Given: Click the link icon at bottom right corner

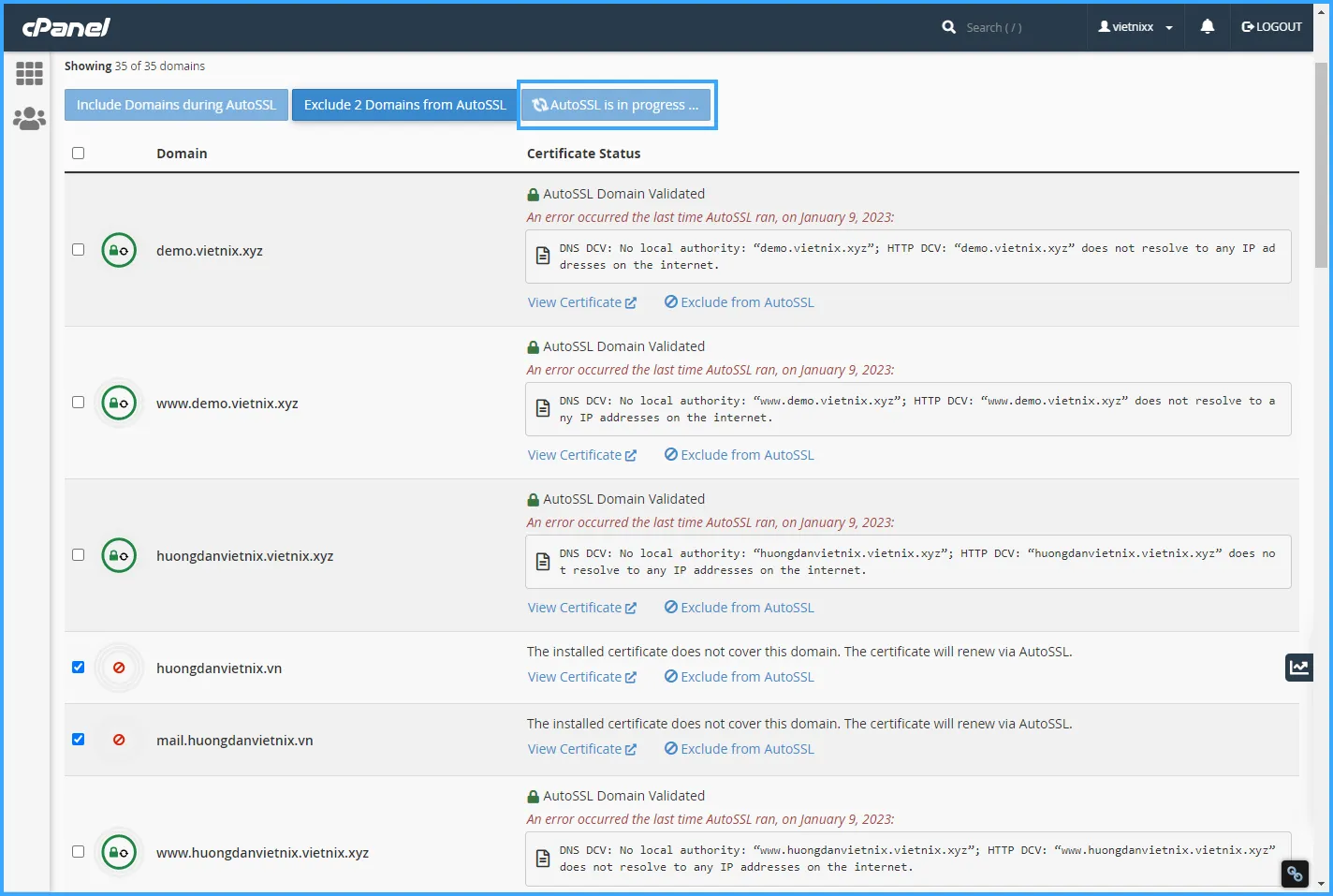Looking at the screenshot, I should pyautogui.click(x=1295, y=874).
